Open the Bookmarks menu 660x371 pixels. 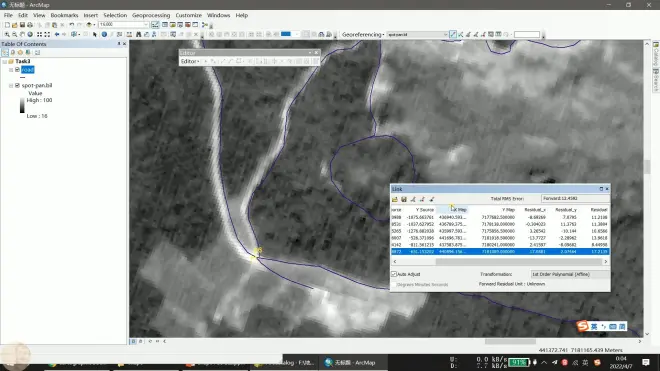pyautogui.click(x=64, y=15)
